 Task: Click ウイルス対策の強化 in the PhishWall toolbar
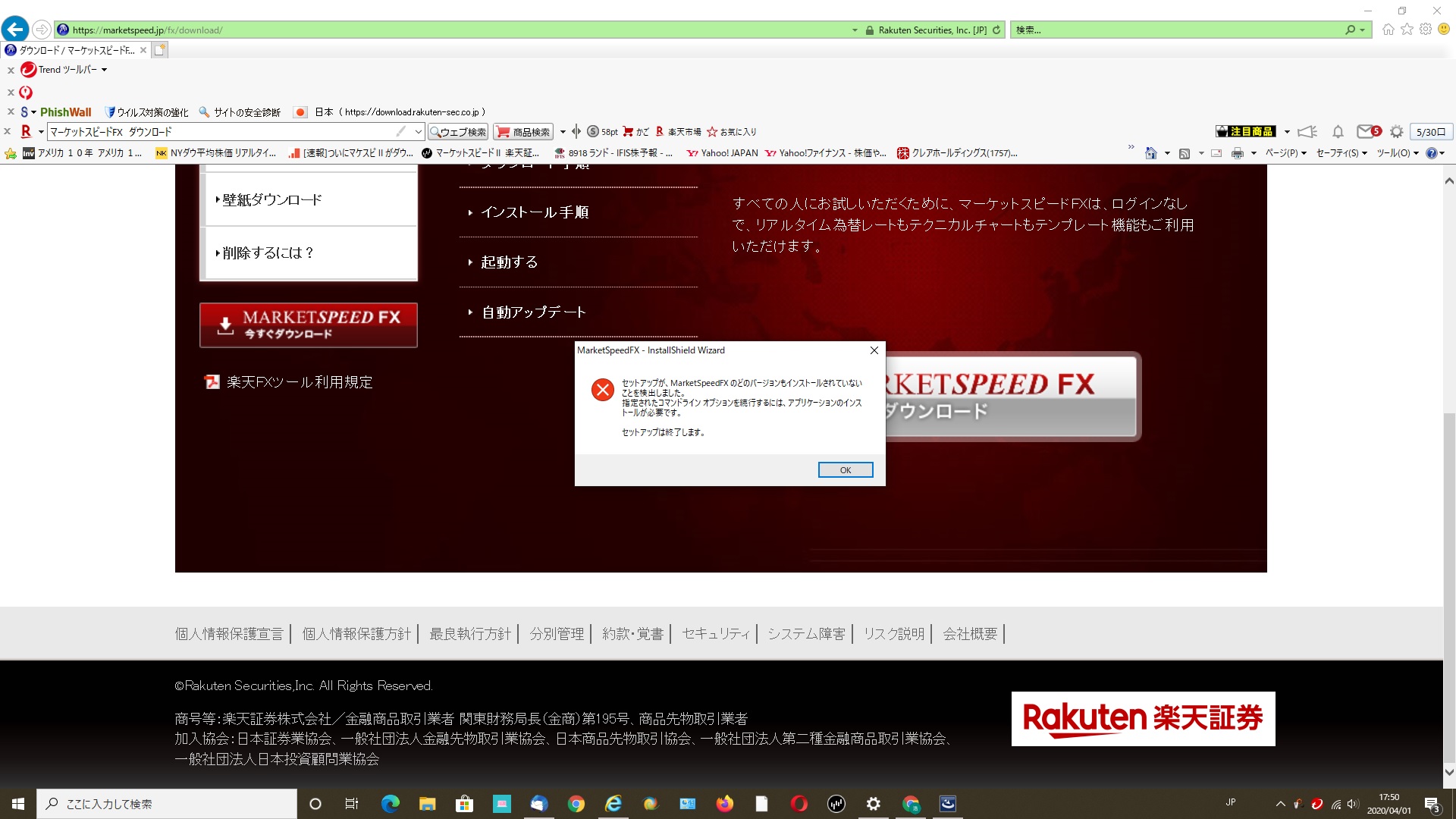pos(147,112)
